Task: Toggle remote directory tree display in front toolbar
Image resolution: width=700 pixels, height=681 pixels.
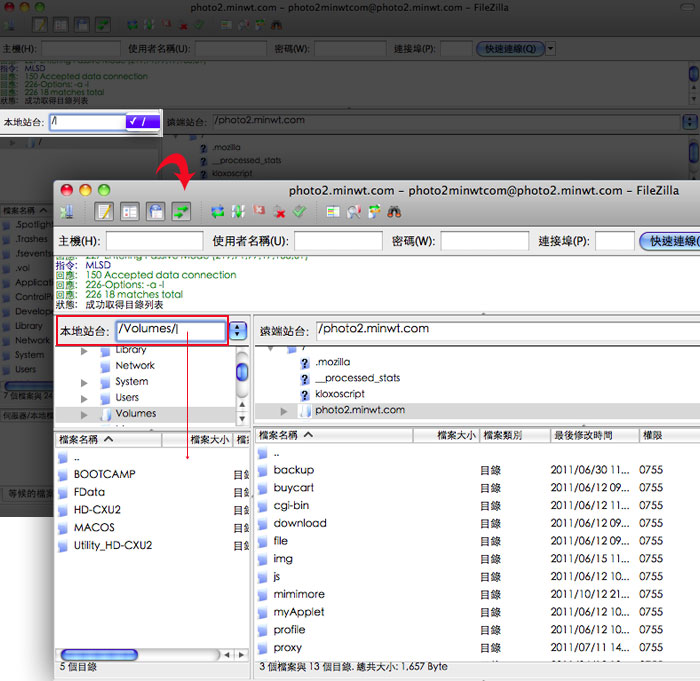Action: pyautogui.click(x=156, y=212)
